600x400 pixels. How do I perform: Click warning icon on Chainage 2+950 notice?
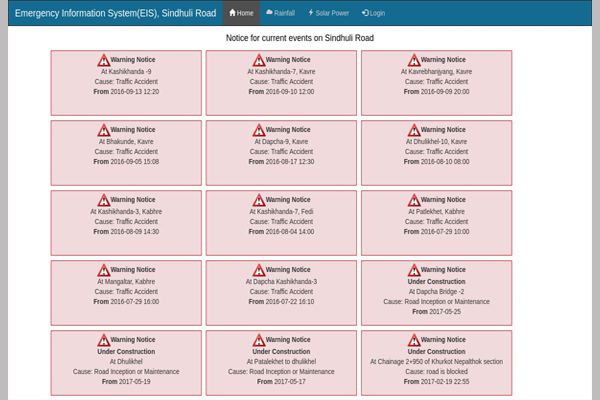coord(414,340)
